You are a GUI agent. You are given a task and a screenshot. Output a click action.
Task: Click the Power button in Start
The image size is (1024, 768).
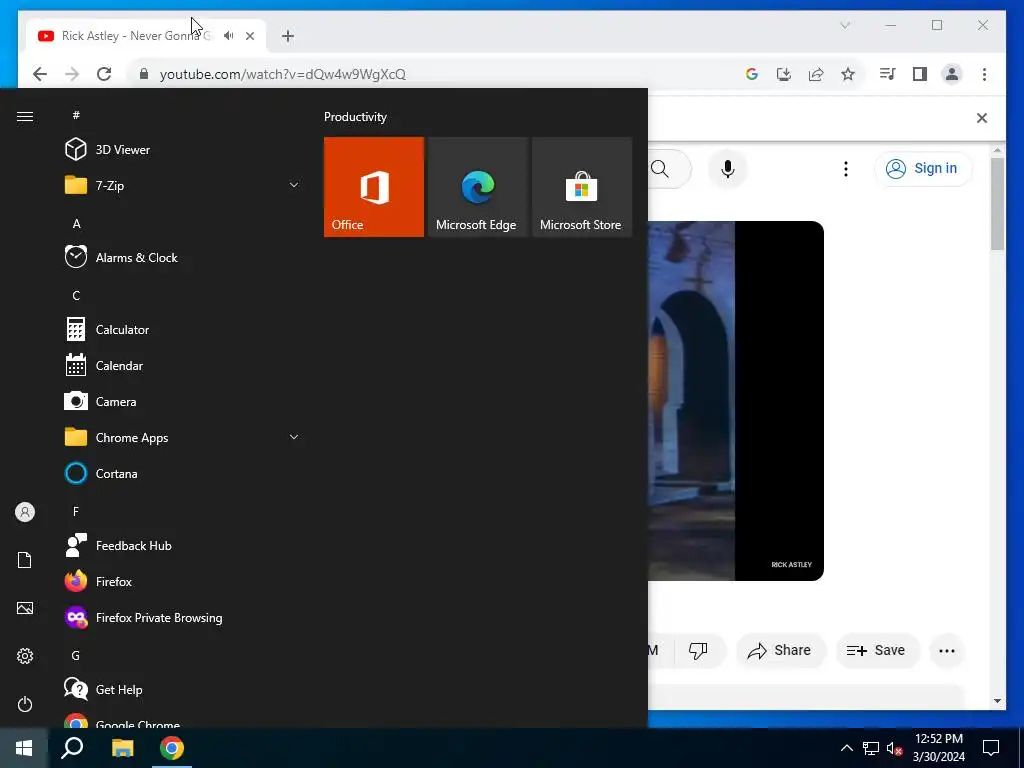click(x=25, y=704)
